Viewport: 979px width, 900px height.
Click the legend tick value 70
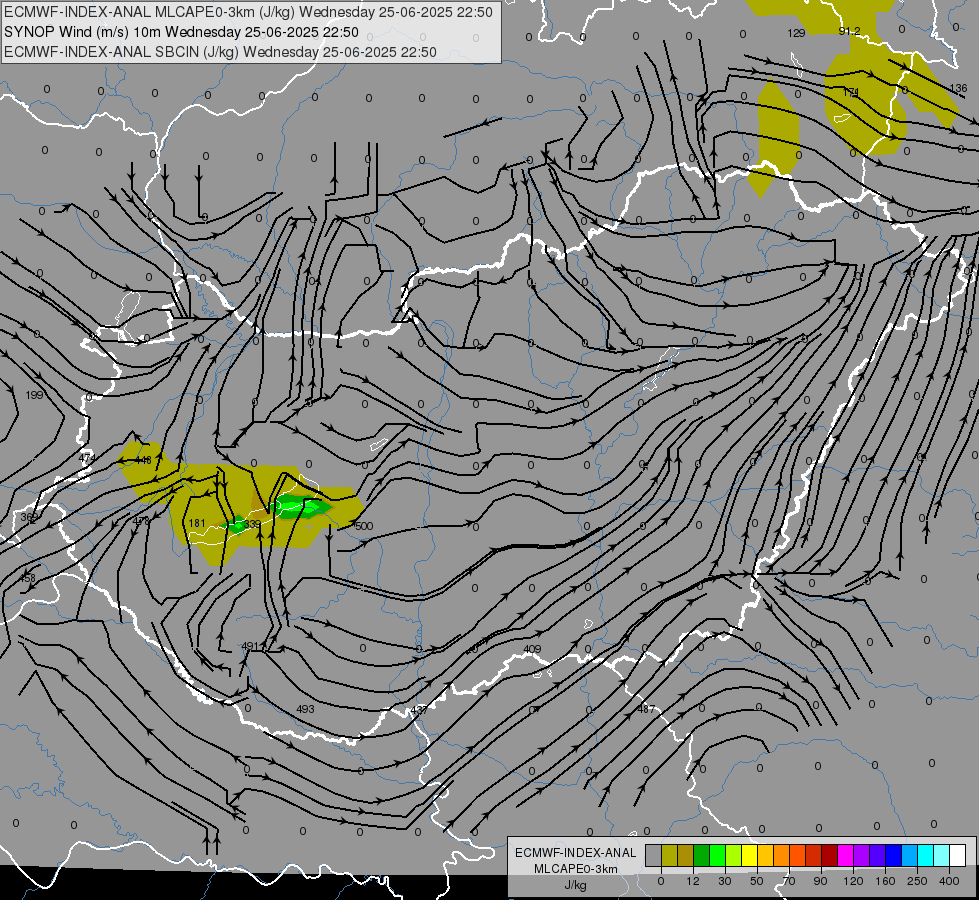click(x=789, y=881)
